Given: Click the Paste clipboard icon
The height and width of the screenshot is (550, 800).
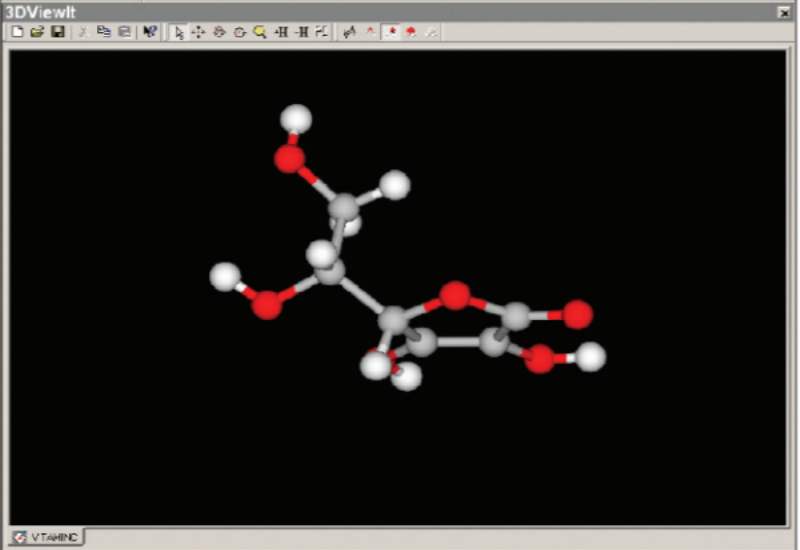Looking at the screenshot, I should click(x=124, y=32).
